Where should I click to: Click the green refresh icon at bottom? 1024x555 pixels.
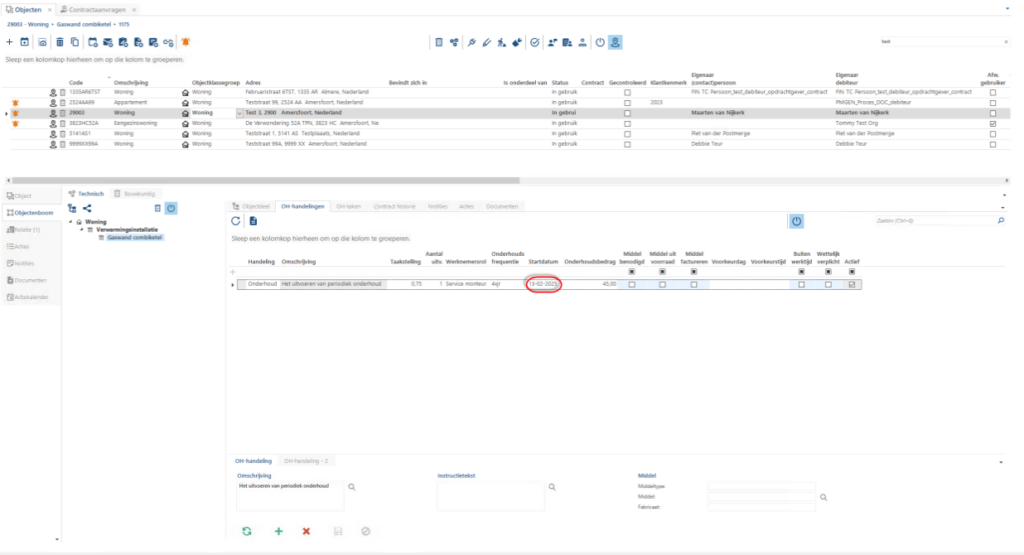pos(247,531)
